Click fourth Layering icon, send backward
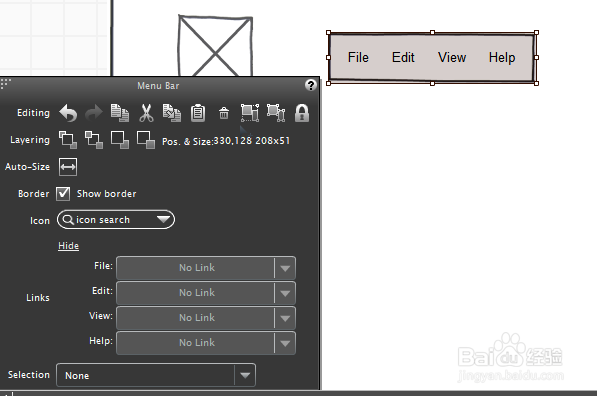 [x=146, y=140]
